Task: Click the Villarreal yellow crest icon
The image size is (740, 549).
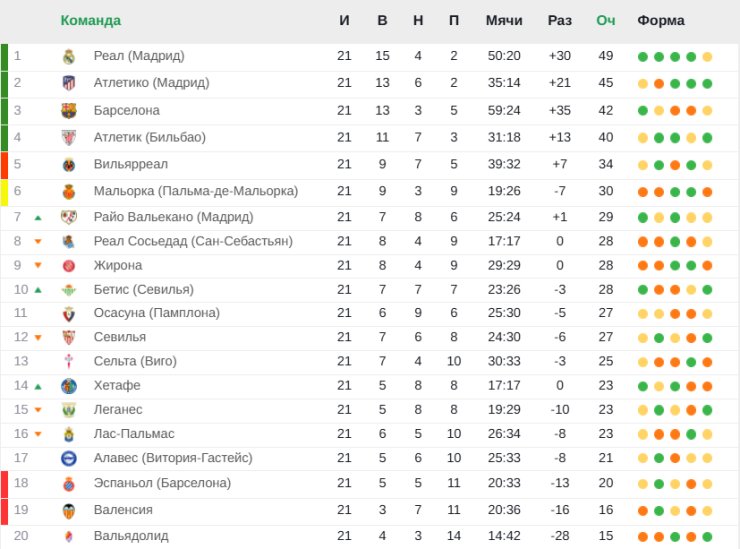Action: coord(69,165)
